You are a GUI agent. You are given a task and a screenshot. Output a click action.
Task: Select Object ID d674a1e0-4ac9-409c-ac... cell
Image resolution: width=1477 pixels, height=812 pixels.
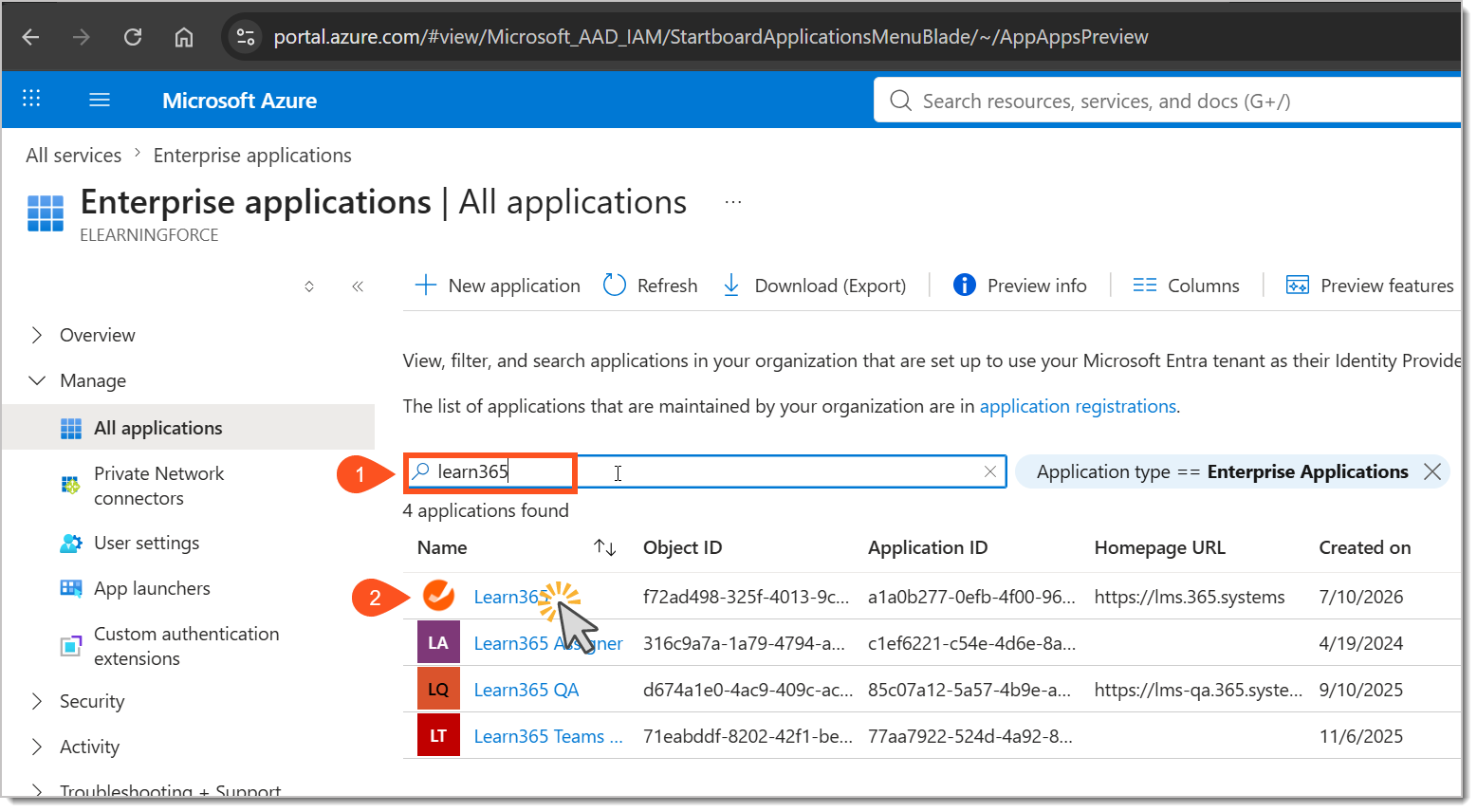[x=748, y=690]
